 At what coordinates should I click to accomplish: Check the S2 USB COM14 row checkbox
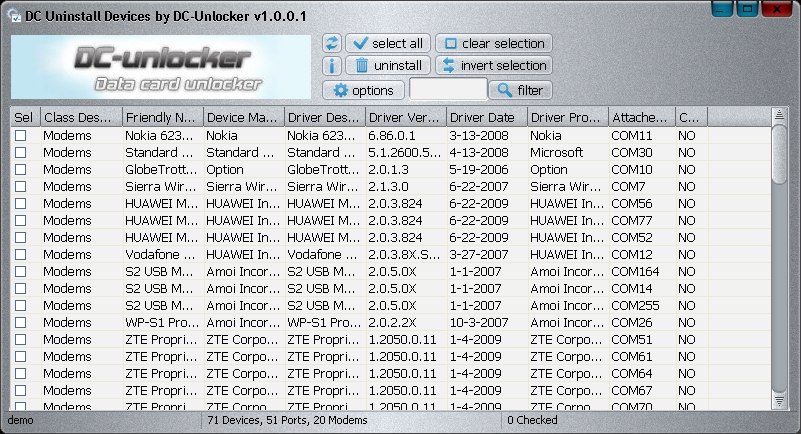20,288
